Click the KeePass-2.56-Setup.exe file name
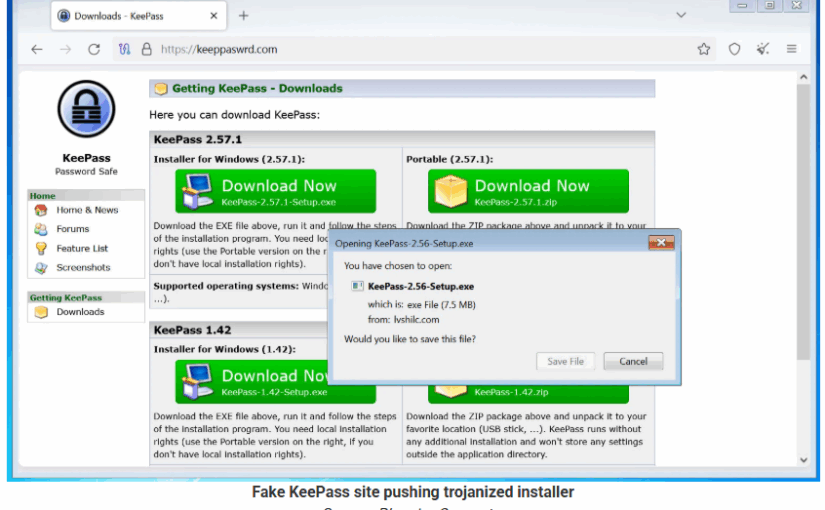 click(421, 287)
